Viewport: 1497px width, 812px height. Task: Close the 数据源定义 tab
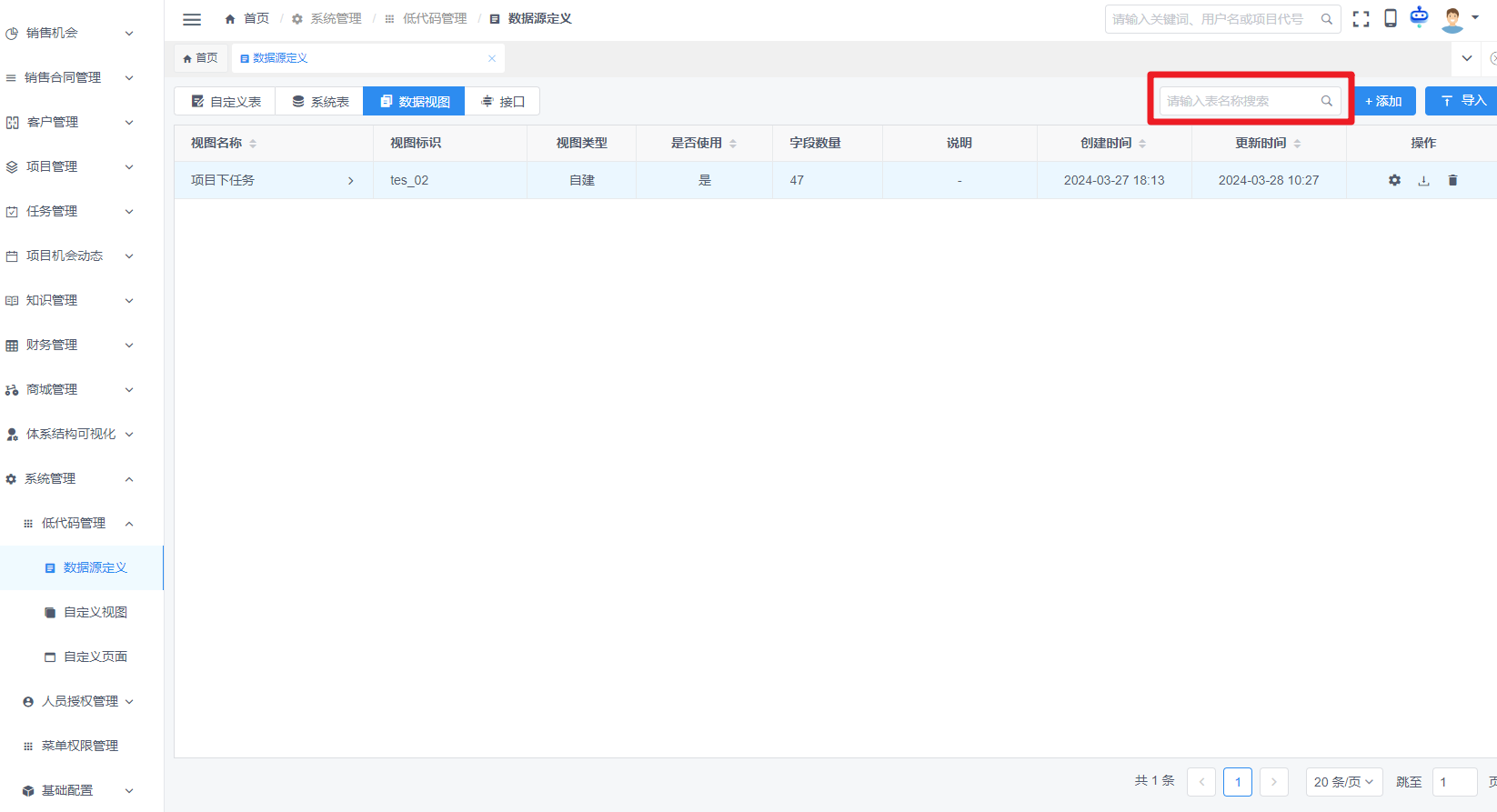(x=492, y=58)
